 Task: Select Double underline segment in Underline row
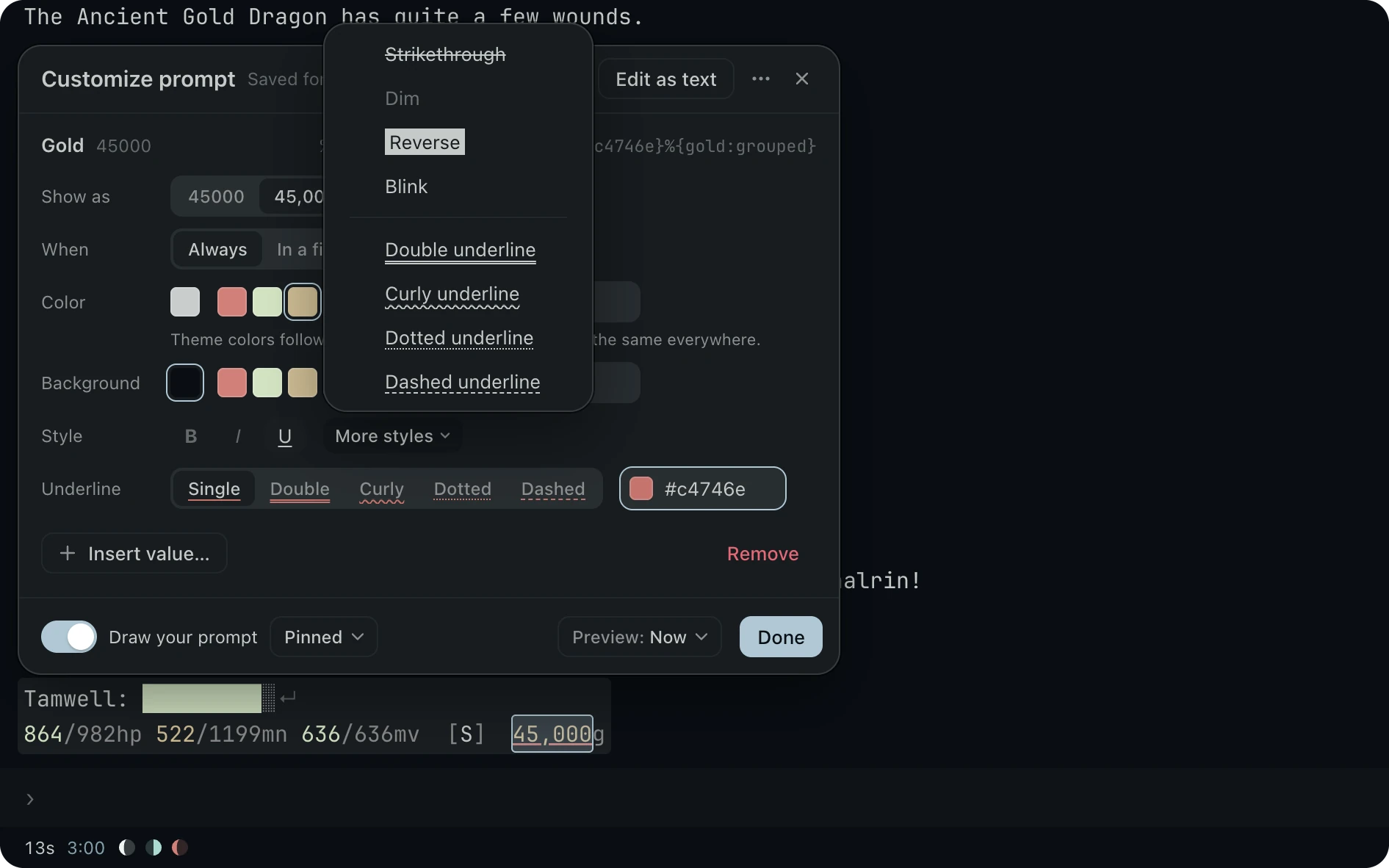pyautogui.click(x=300, y=489)
